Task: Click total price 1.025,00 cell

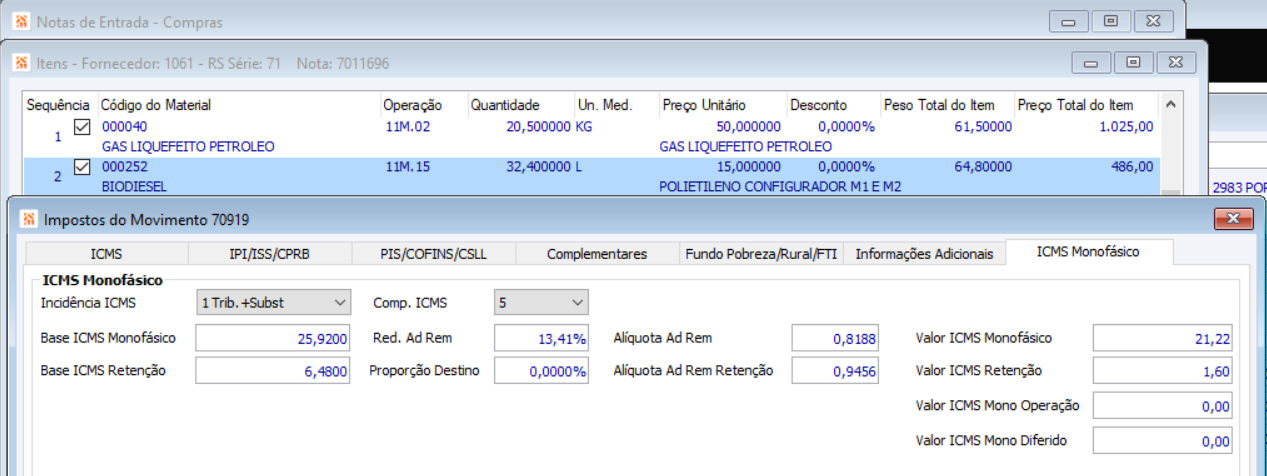Action: [x=1127, y=127]
